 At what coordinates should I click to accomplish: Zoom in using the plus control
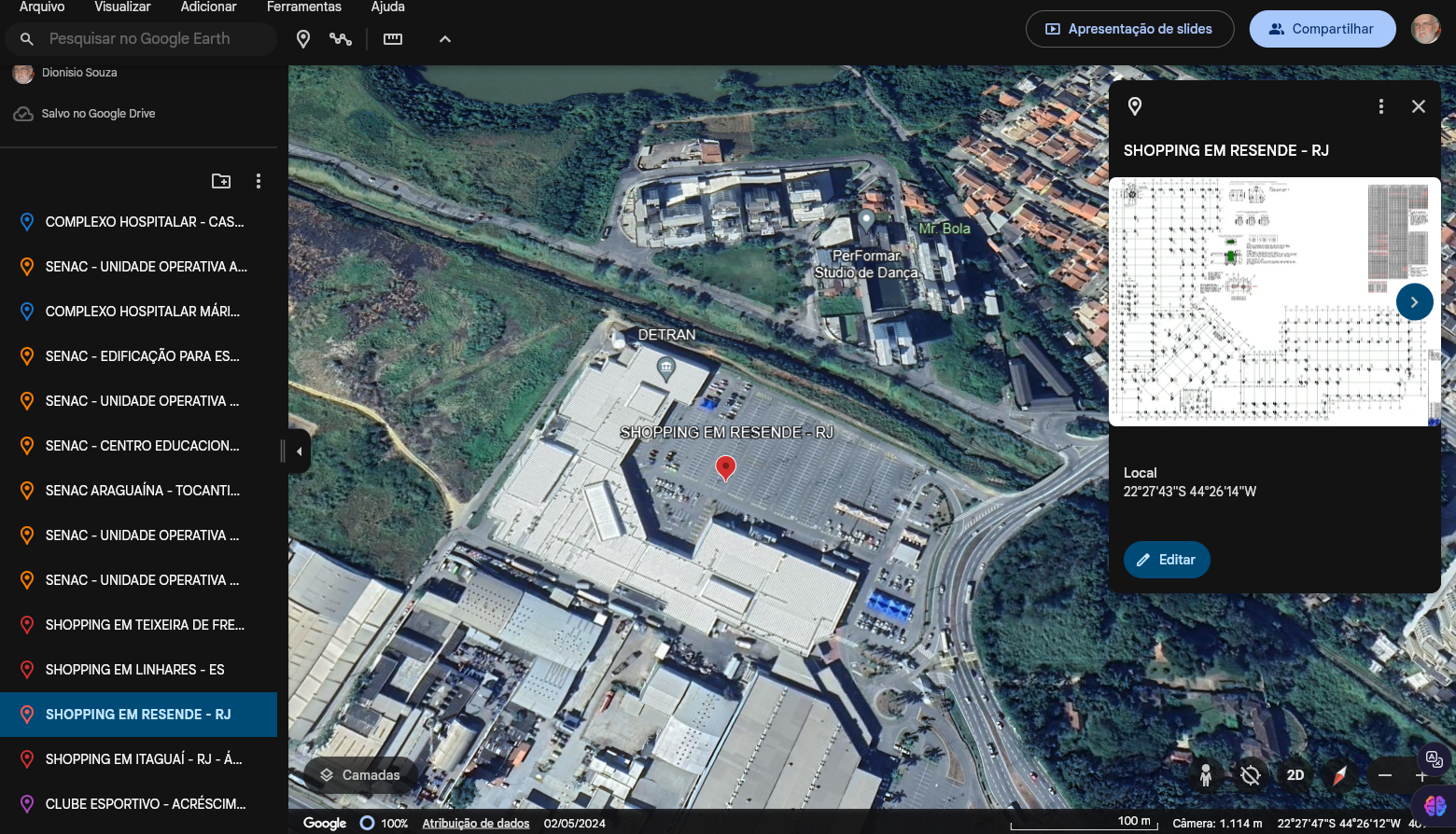pyautogui.click(x=1422, y=774)
